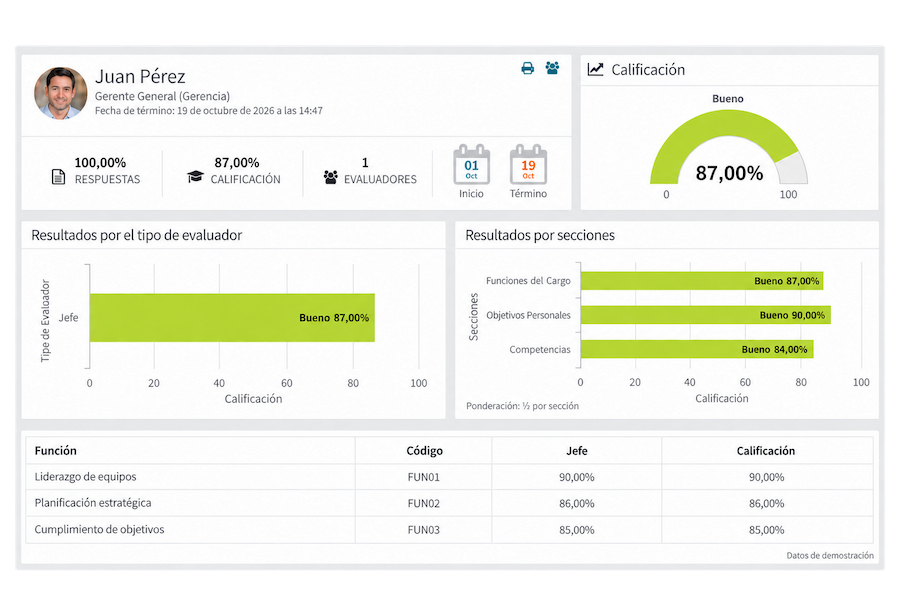Select the Competencias bar
Image resolution: width=900 pixels, height=592 pixels.
697,349
